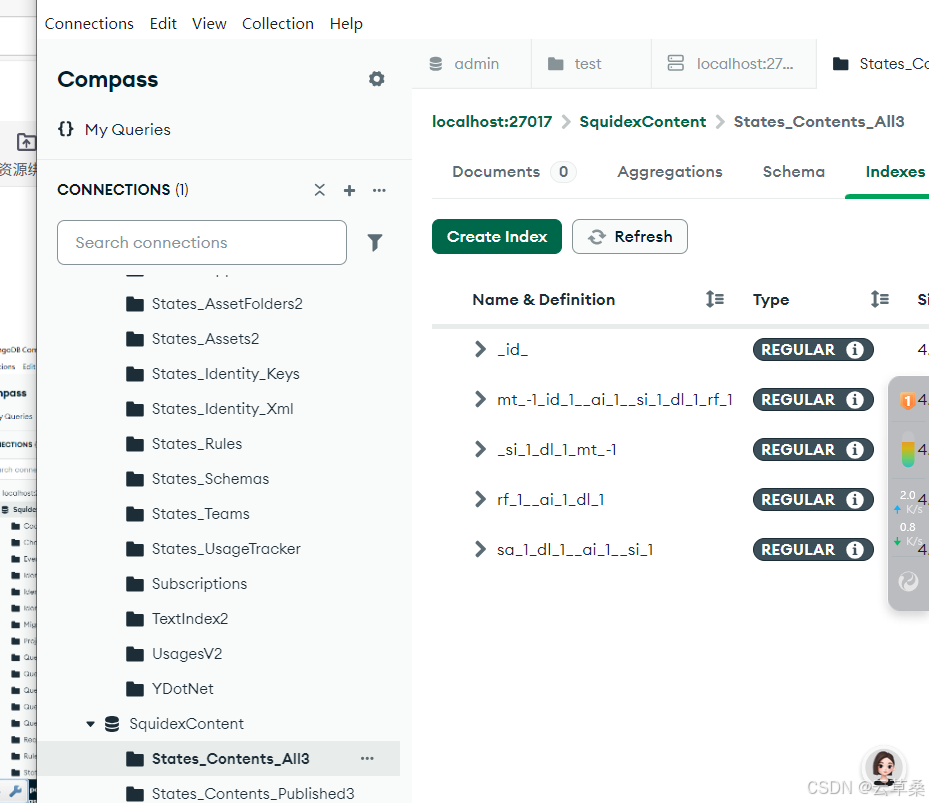Click the Search connections field
The image size is (929, 803).
[202, 242]
